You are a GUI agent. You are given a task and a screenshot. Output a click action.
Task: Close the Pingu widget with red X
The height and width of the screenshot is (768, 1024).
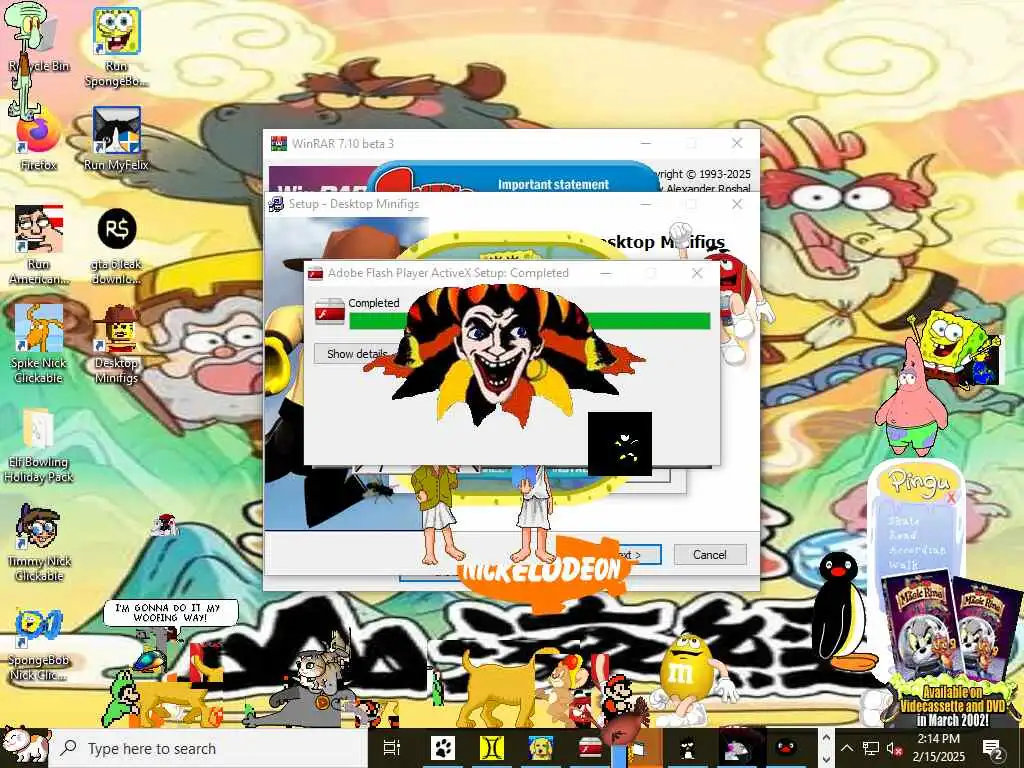click(x=951, y=498)
